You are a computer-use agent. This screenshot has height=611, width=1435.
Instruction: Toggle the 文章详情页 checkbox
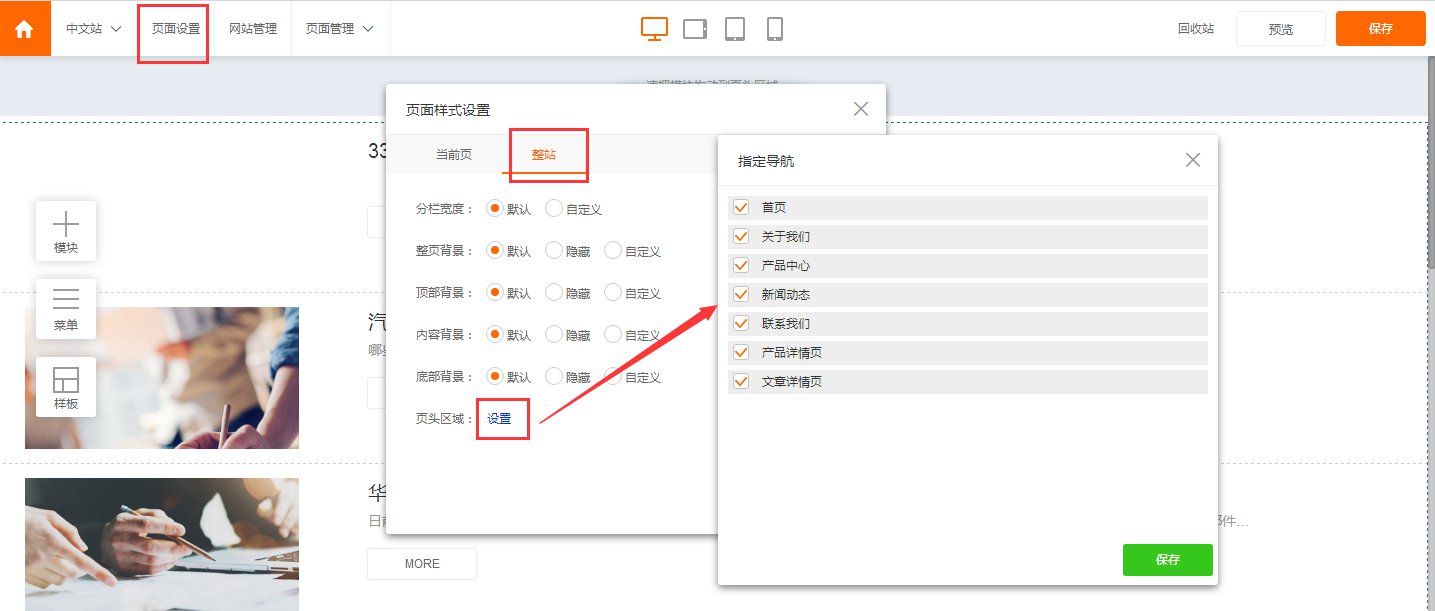[741, 382]
